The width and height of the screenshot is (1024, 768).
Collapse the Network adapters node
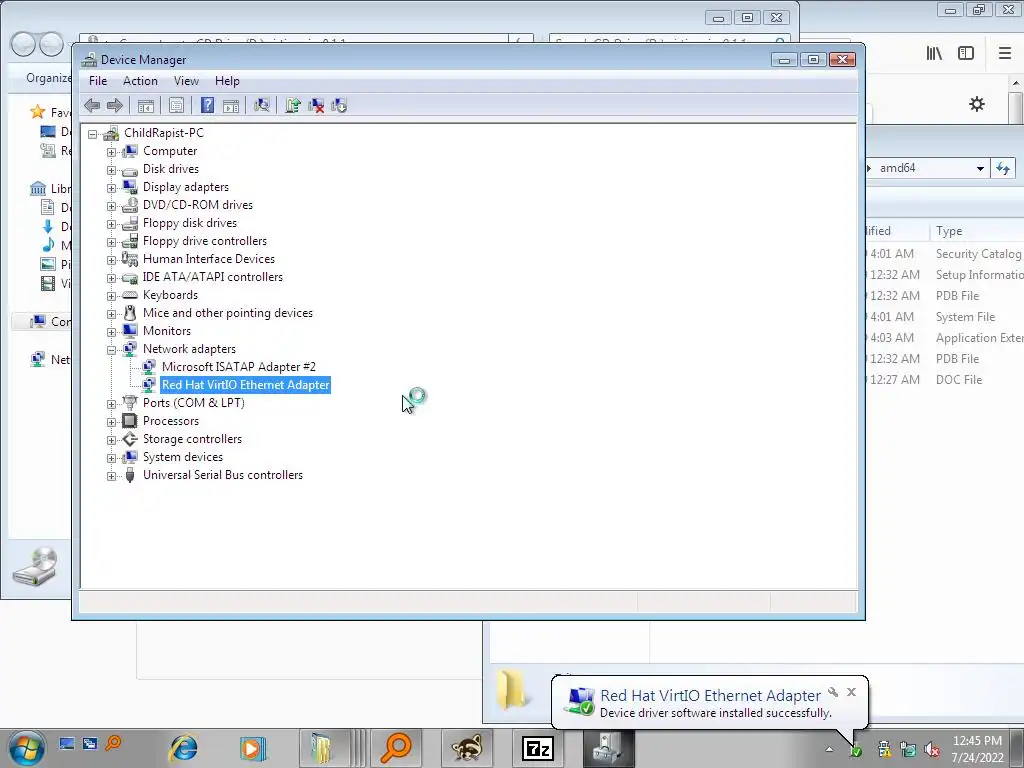coord(112,350)
